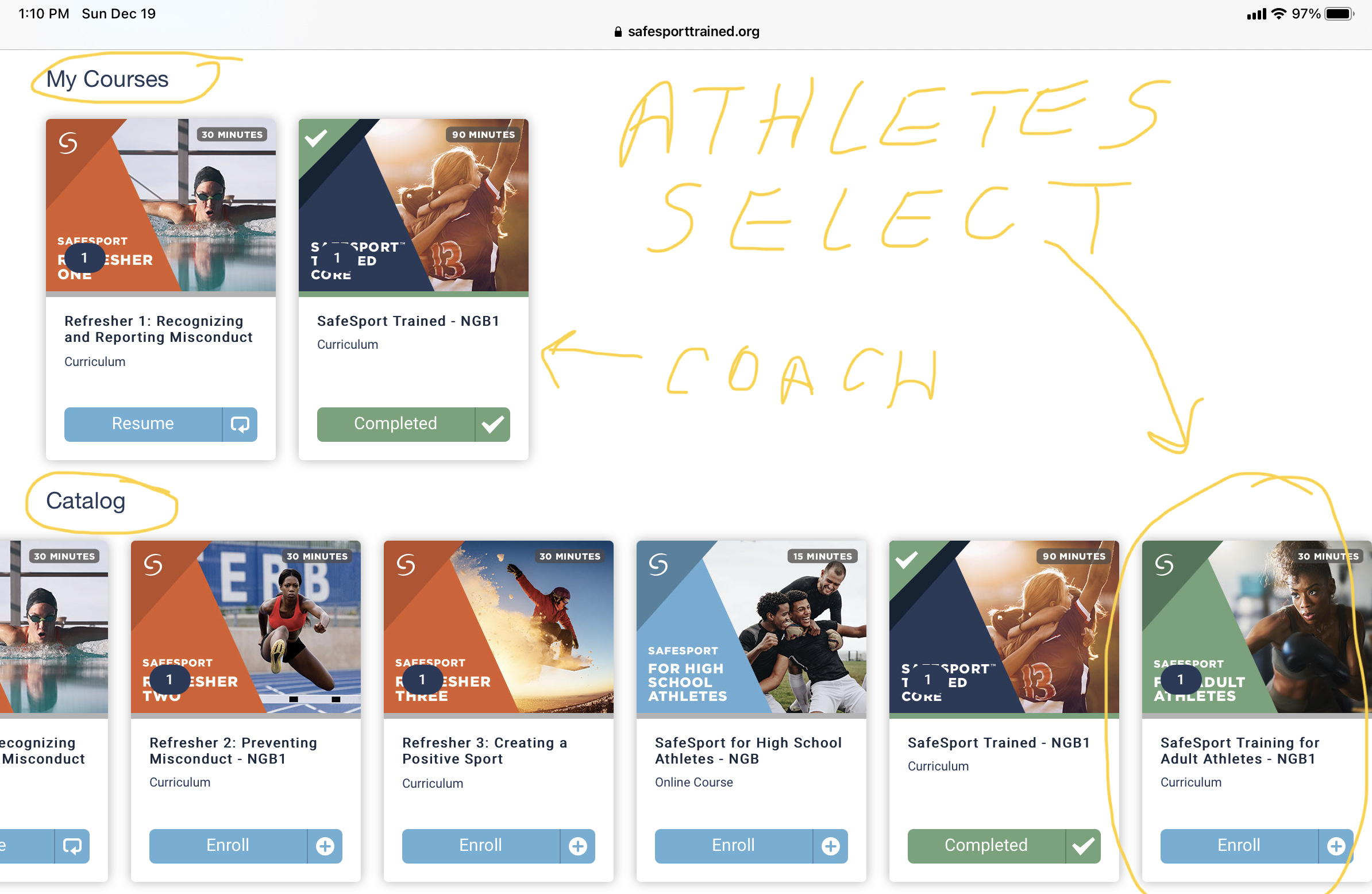Enroll in SafeSport for High School Athletes

(x=733, y=846)
